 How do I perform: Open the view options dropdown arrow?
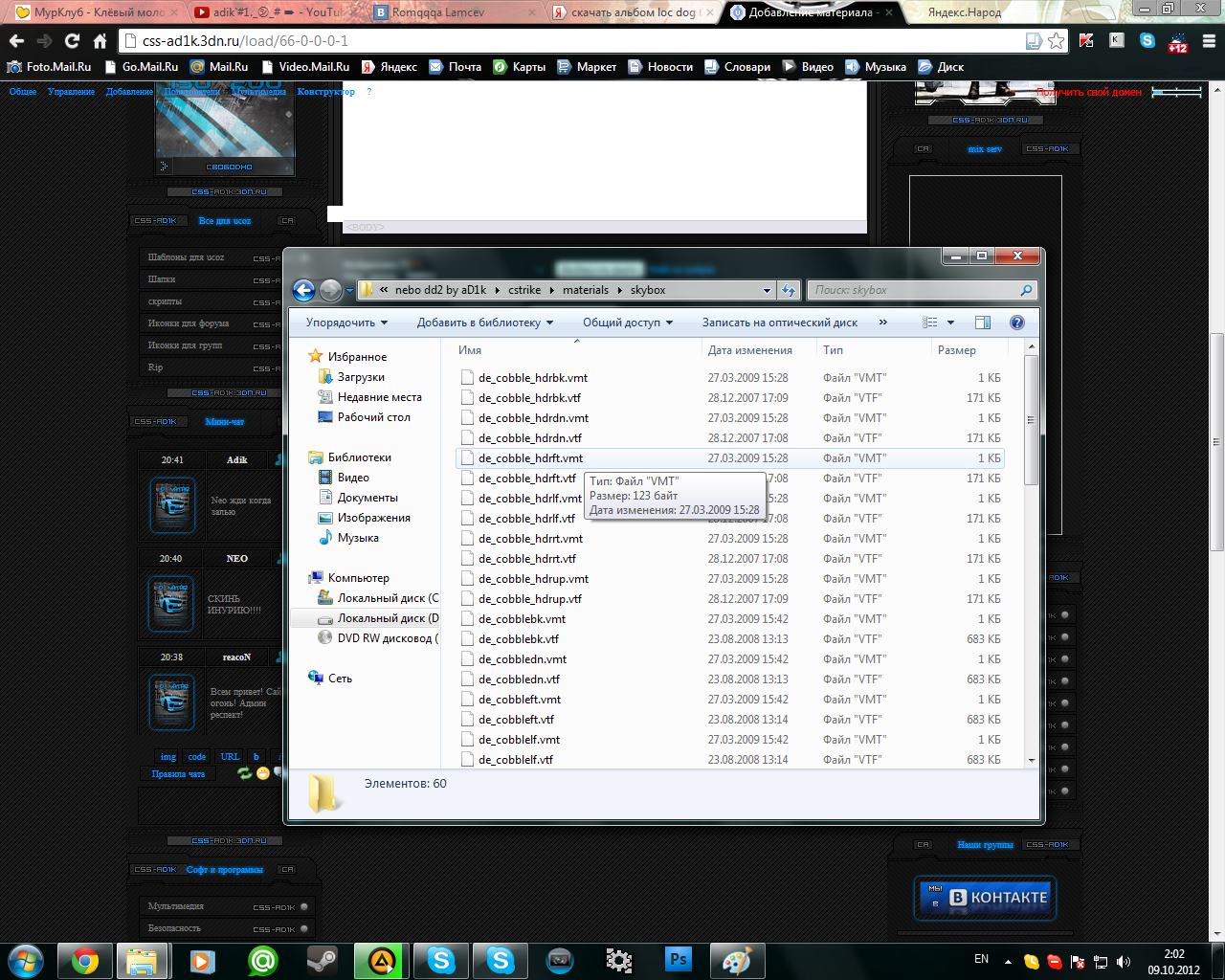[950, 323]
